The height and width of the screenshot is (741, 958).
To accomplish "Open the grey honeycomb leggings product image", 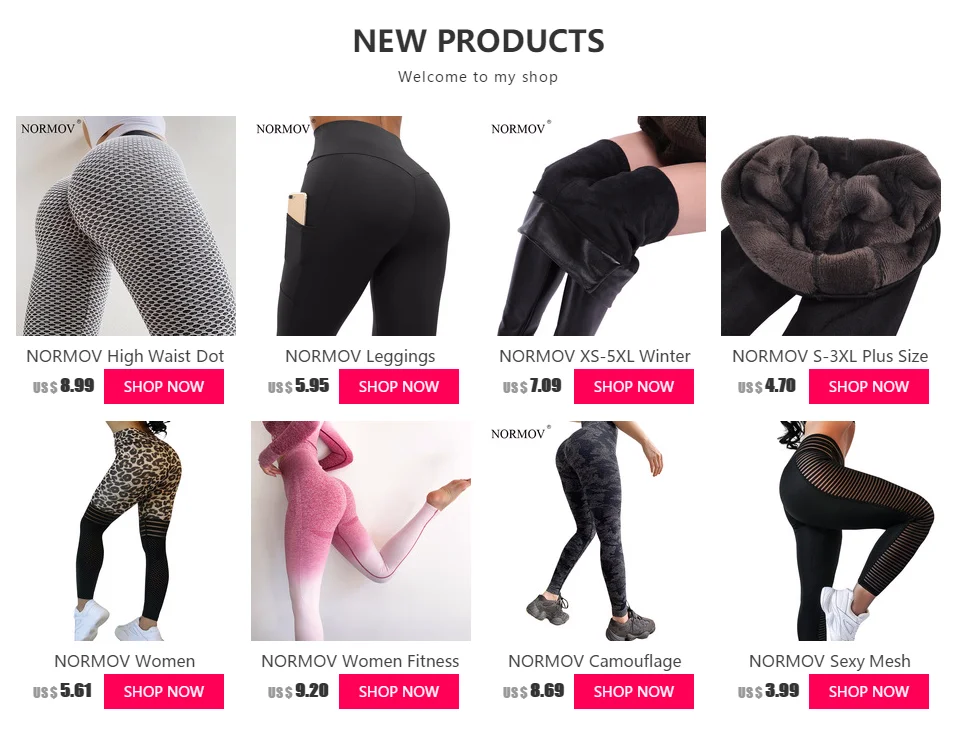I will (x=126, y=225).
